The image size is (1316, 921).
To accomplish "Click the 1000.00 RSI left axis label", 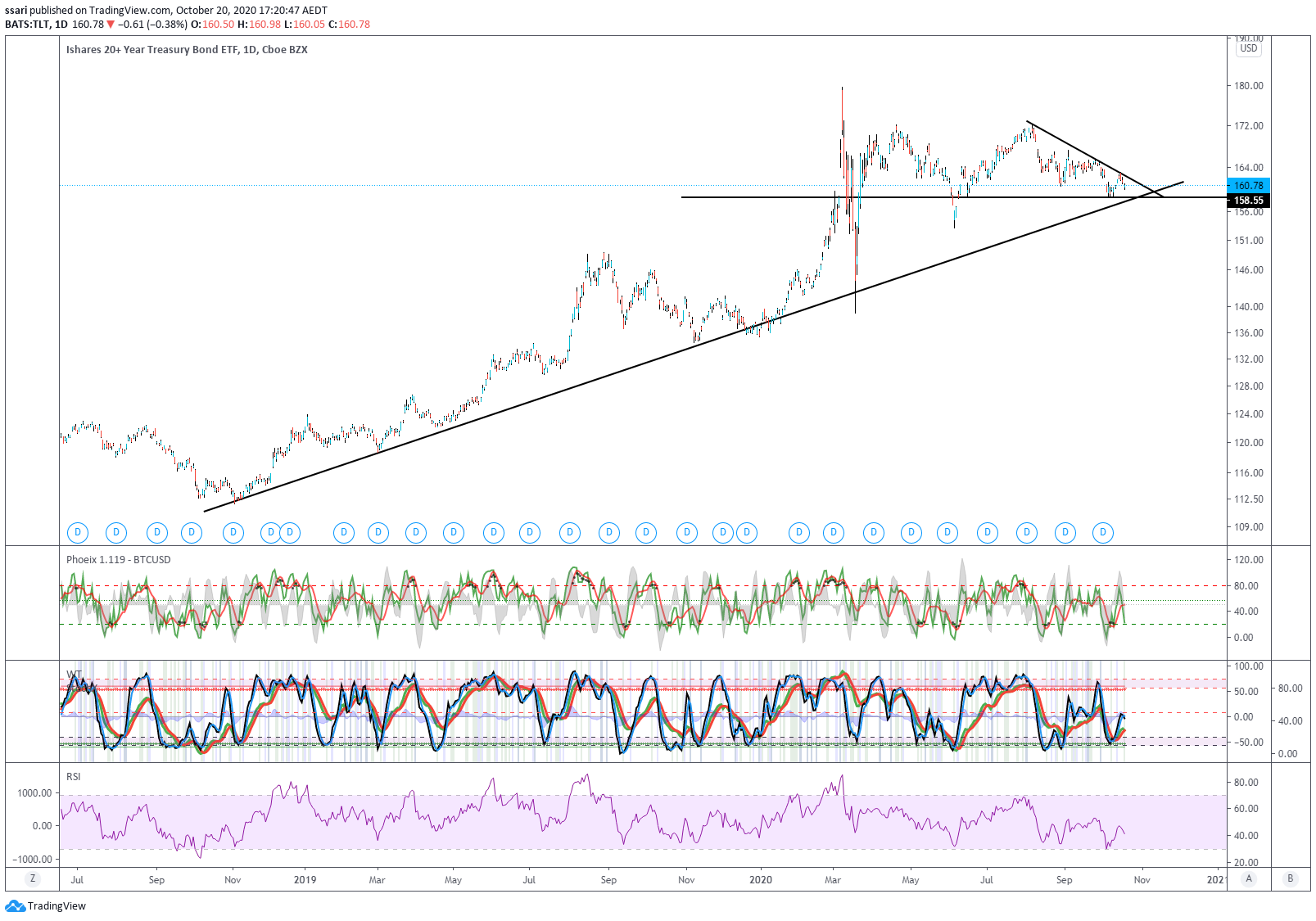I will [x=35, y=793].
